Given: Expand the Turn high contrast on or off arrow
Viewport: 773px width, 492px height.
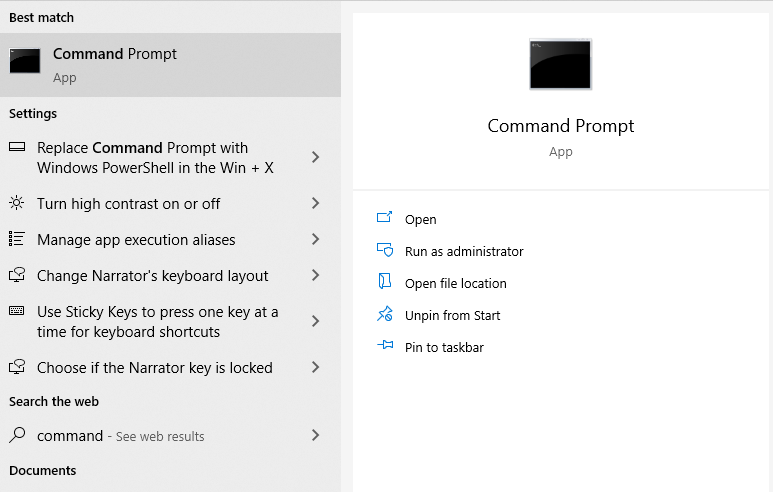Looking at the screenshot, I should 315,203.
